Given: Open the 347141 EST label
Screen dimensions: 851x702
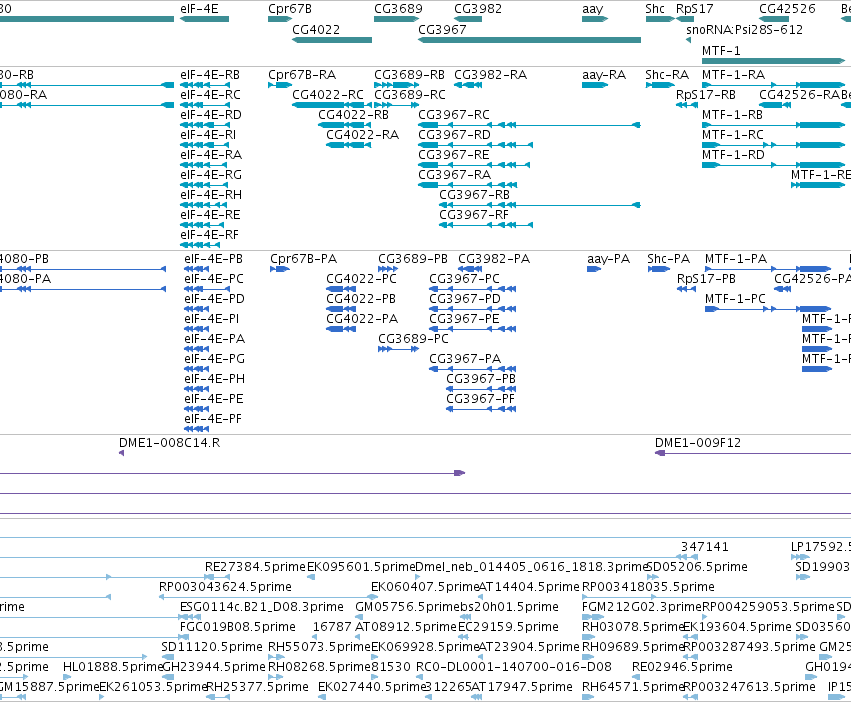Looking at the screenshot, I should pyautogui.click(x=704, y=547).
